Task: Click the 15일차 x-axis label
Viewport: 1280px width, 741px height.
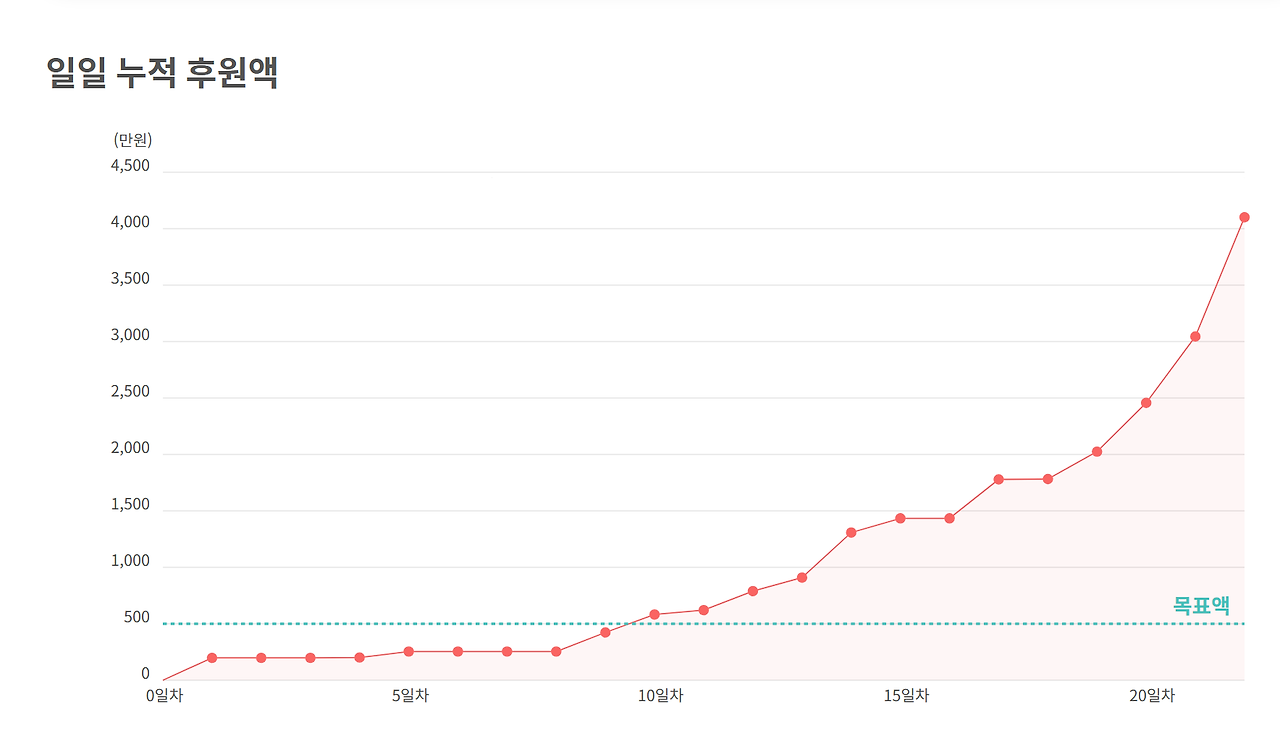Action: coord(906,695)
